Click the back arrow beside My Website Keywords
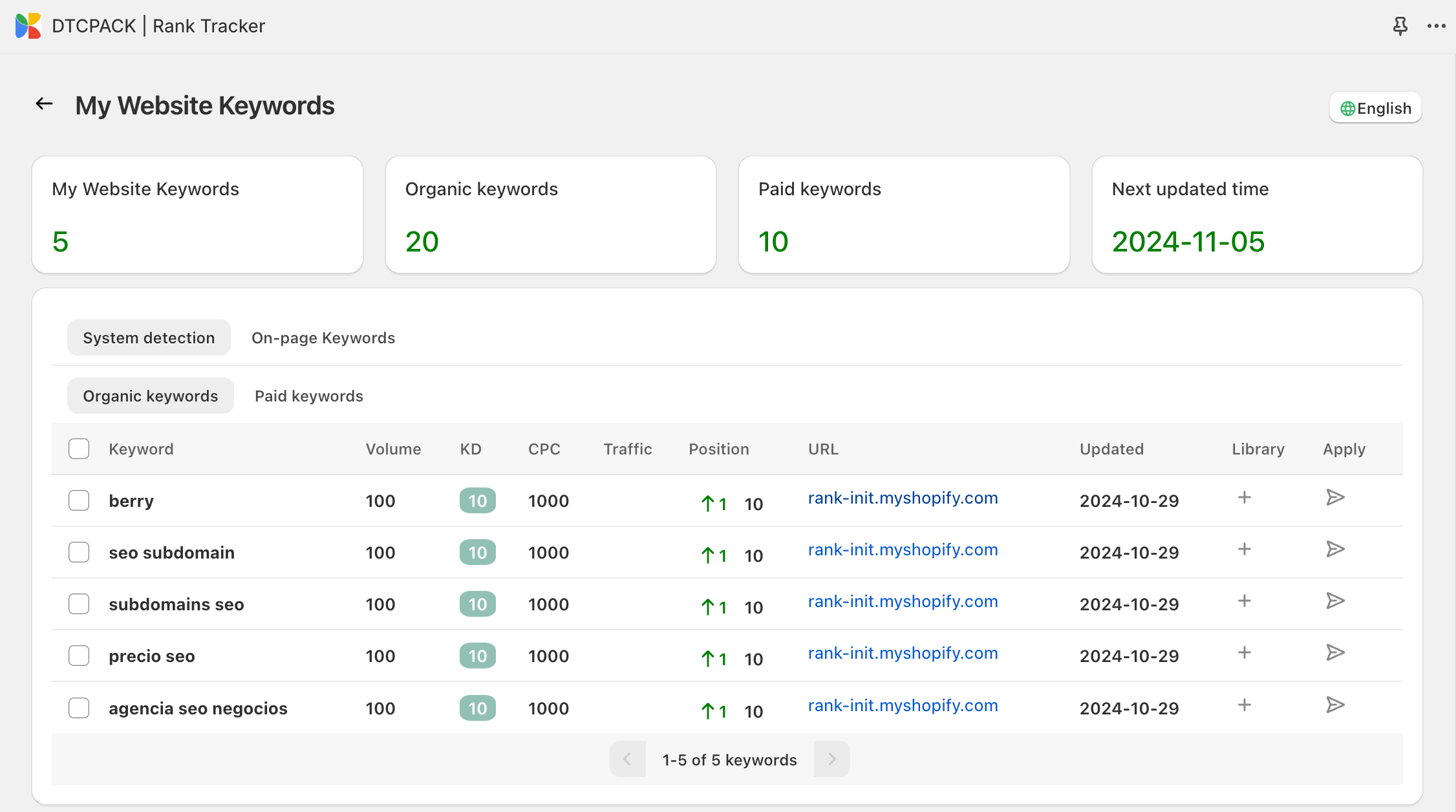Viewport: 1456px width, 812px height. [x=44, y=103]
